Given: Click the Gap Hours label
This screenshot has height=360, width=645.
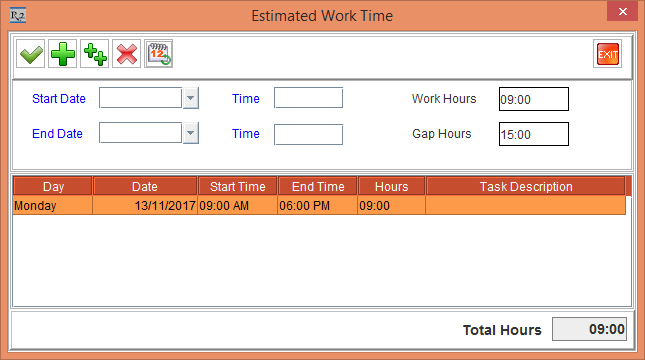Looking at the screenshot, I should pyautogui.click(x=442, y=134).
